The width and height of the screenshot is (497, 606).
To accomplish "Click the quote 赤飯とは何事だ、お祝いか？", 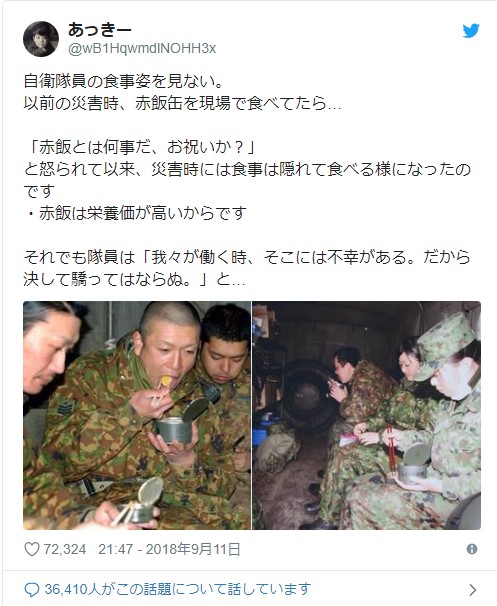I will point(143,147).
